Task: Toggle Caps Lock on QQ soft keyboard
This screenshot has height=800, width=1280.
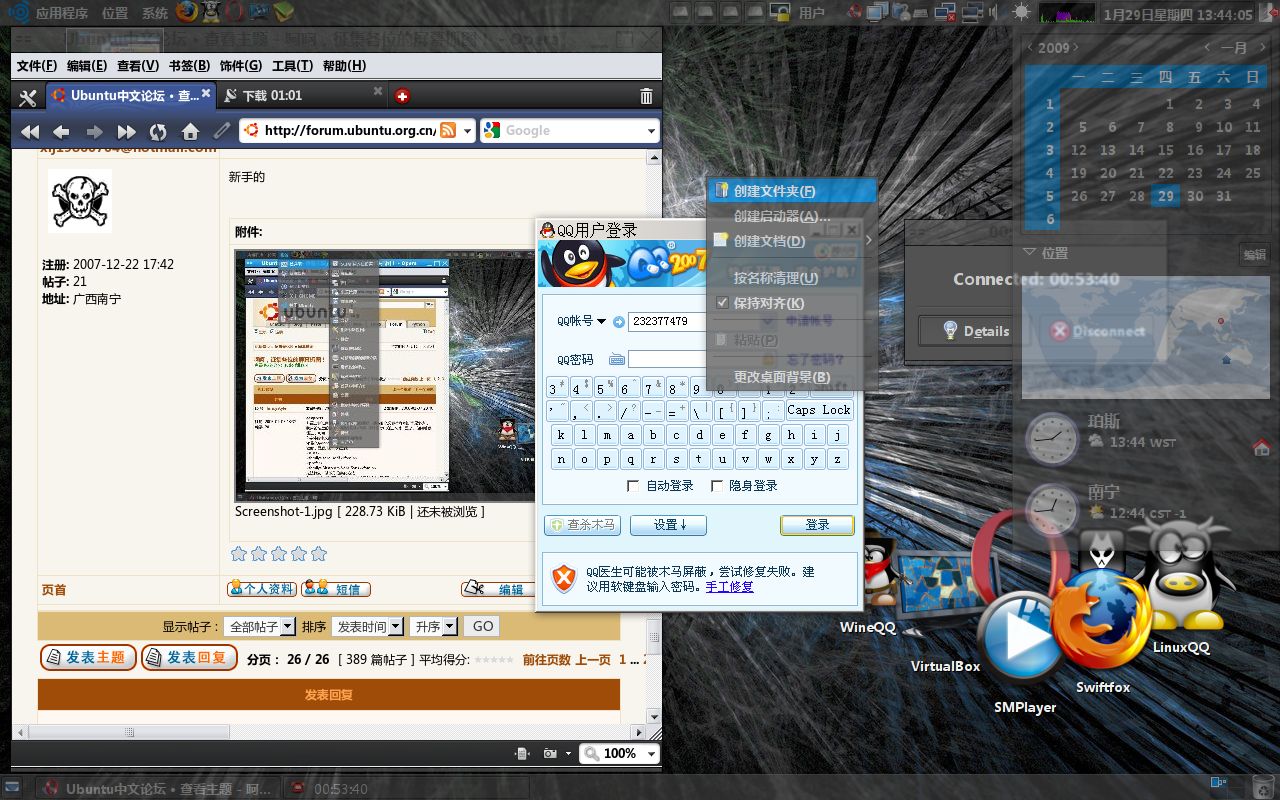Action: pos(818,410)
